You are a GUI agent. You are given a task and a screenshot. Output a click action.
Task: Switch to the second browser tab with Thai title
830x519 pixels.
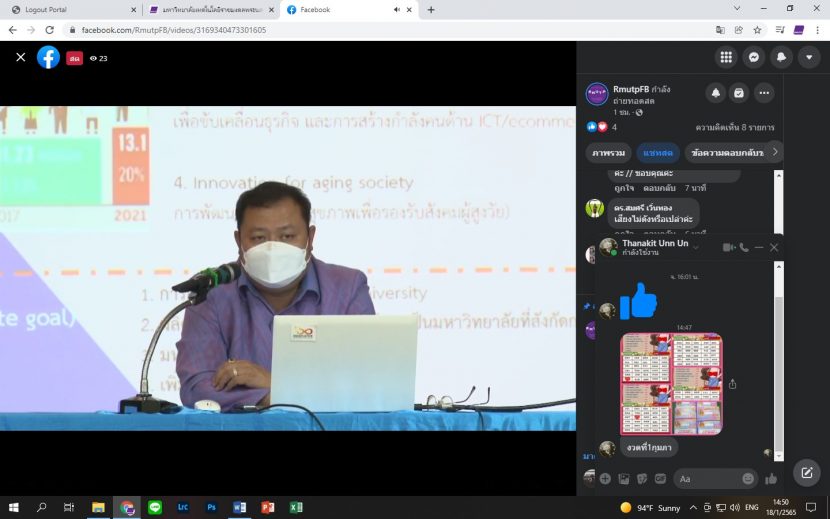(x=212, y=10)
